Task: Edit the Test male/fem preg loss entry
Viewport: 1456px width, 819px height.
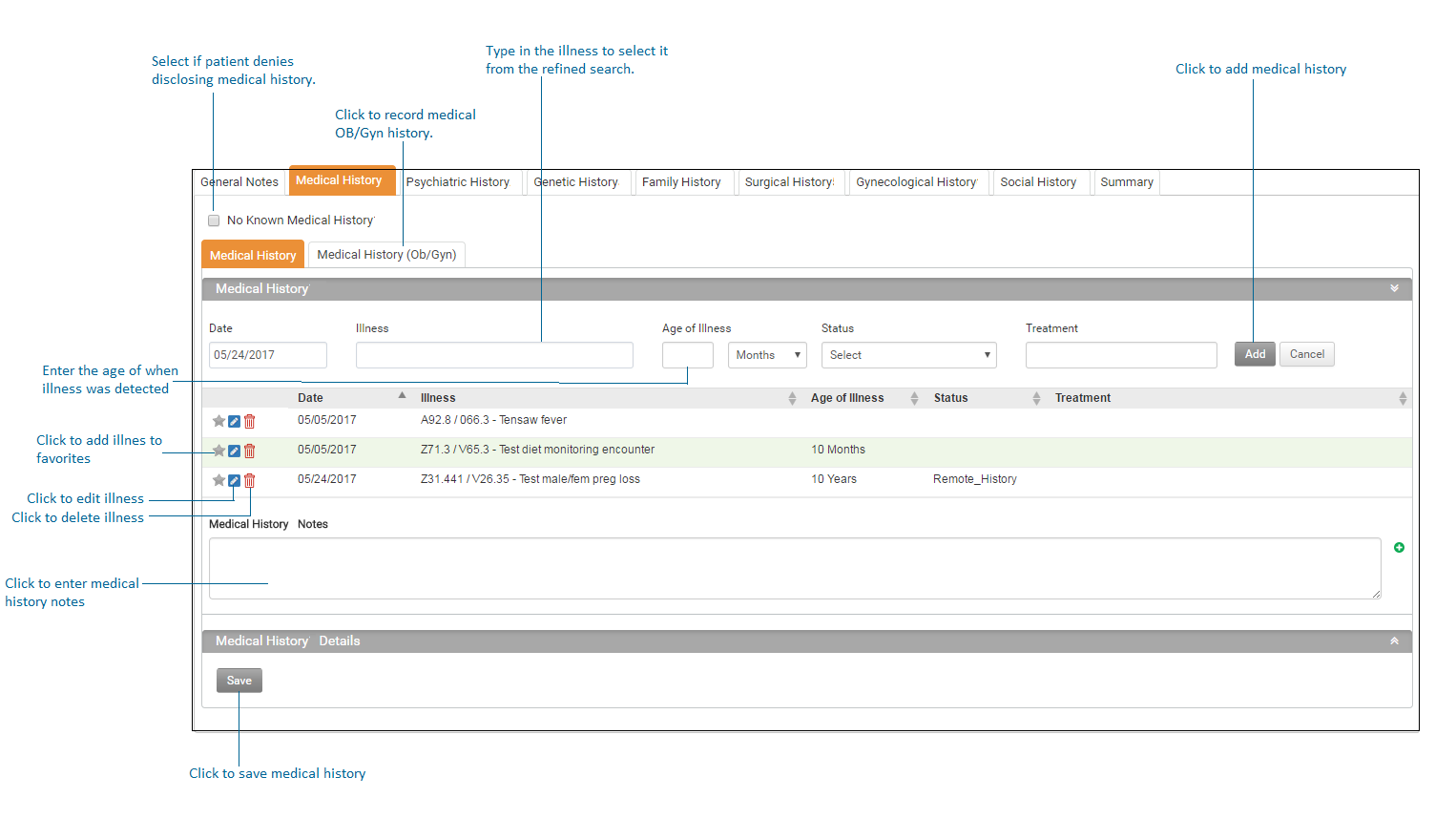Action: coord(234,480)
